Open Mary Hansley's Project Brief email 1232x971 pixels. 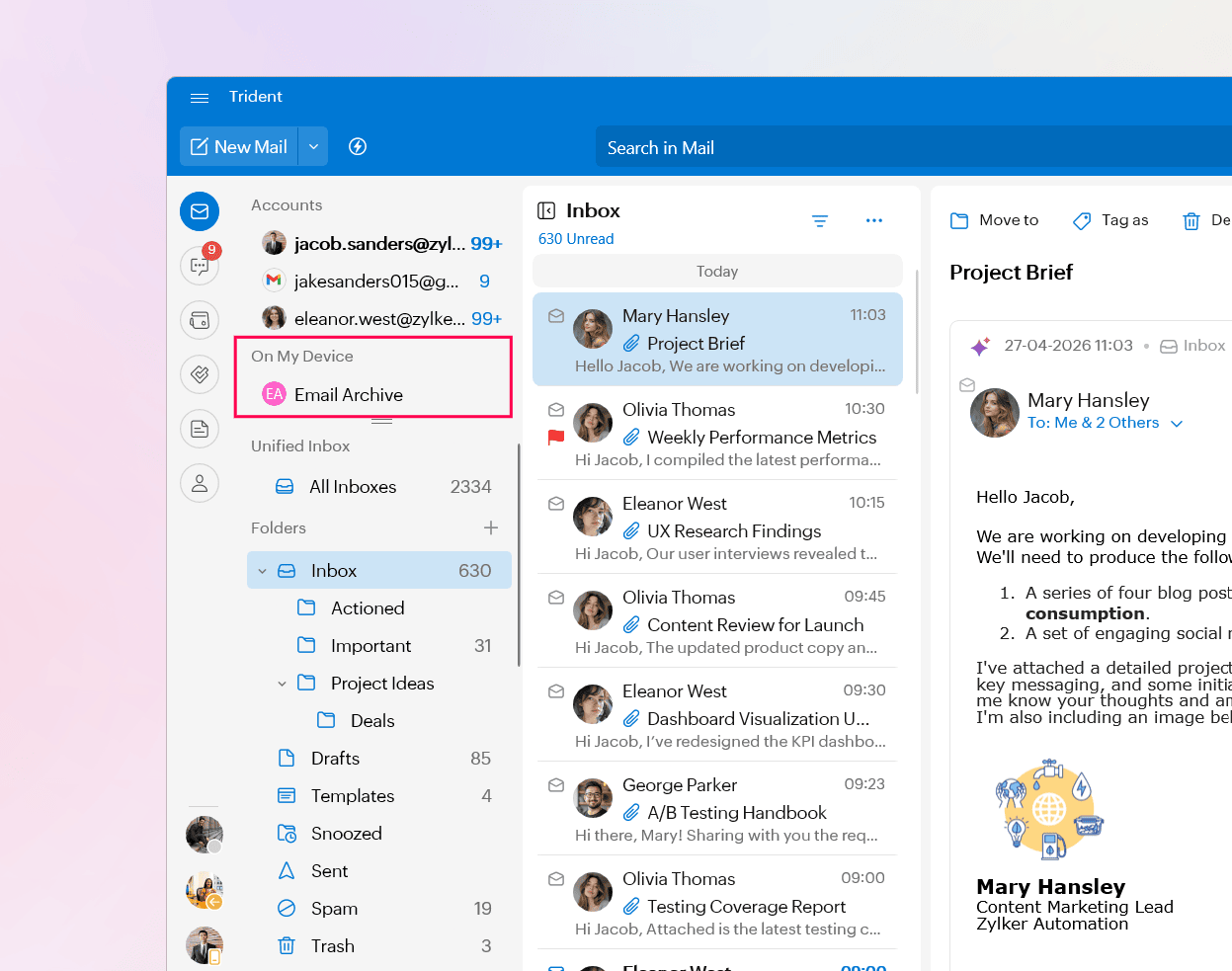pos(717,339)
